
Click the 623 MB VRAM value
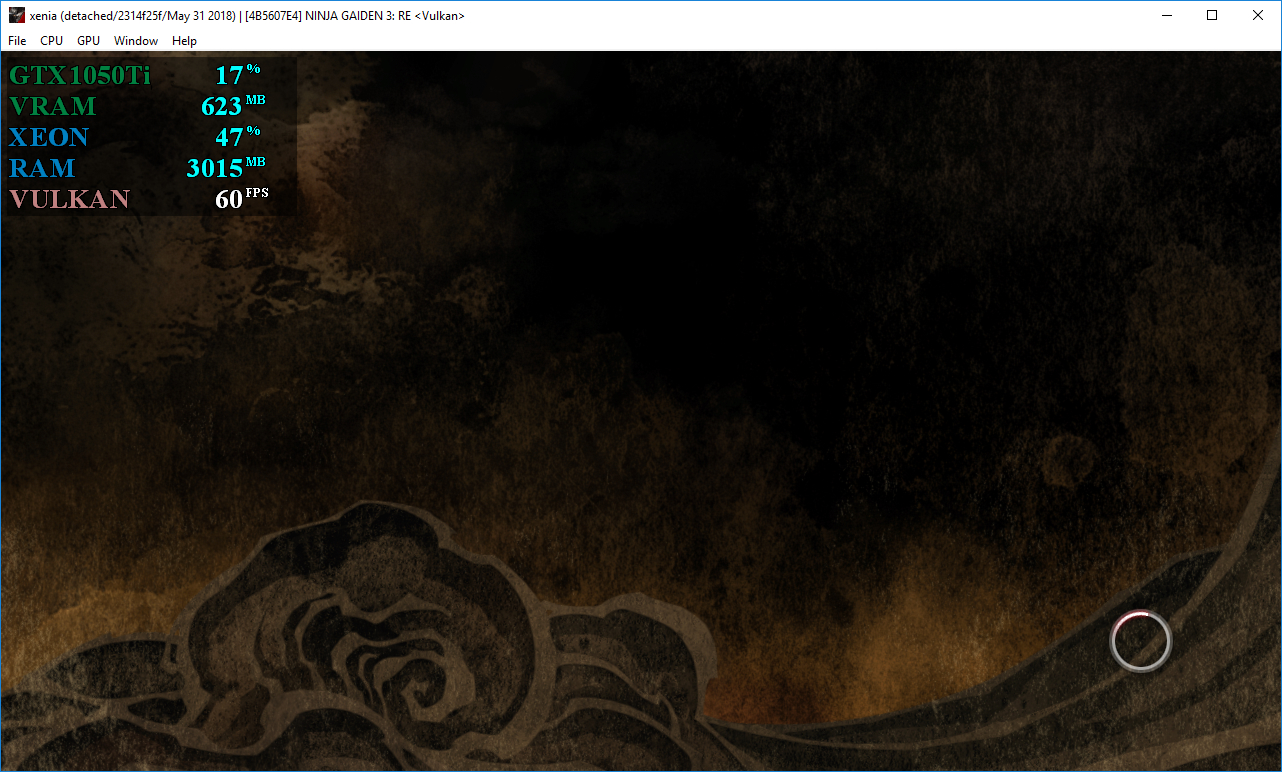click(233, 105)
